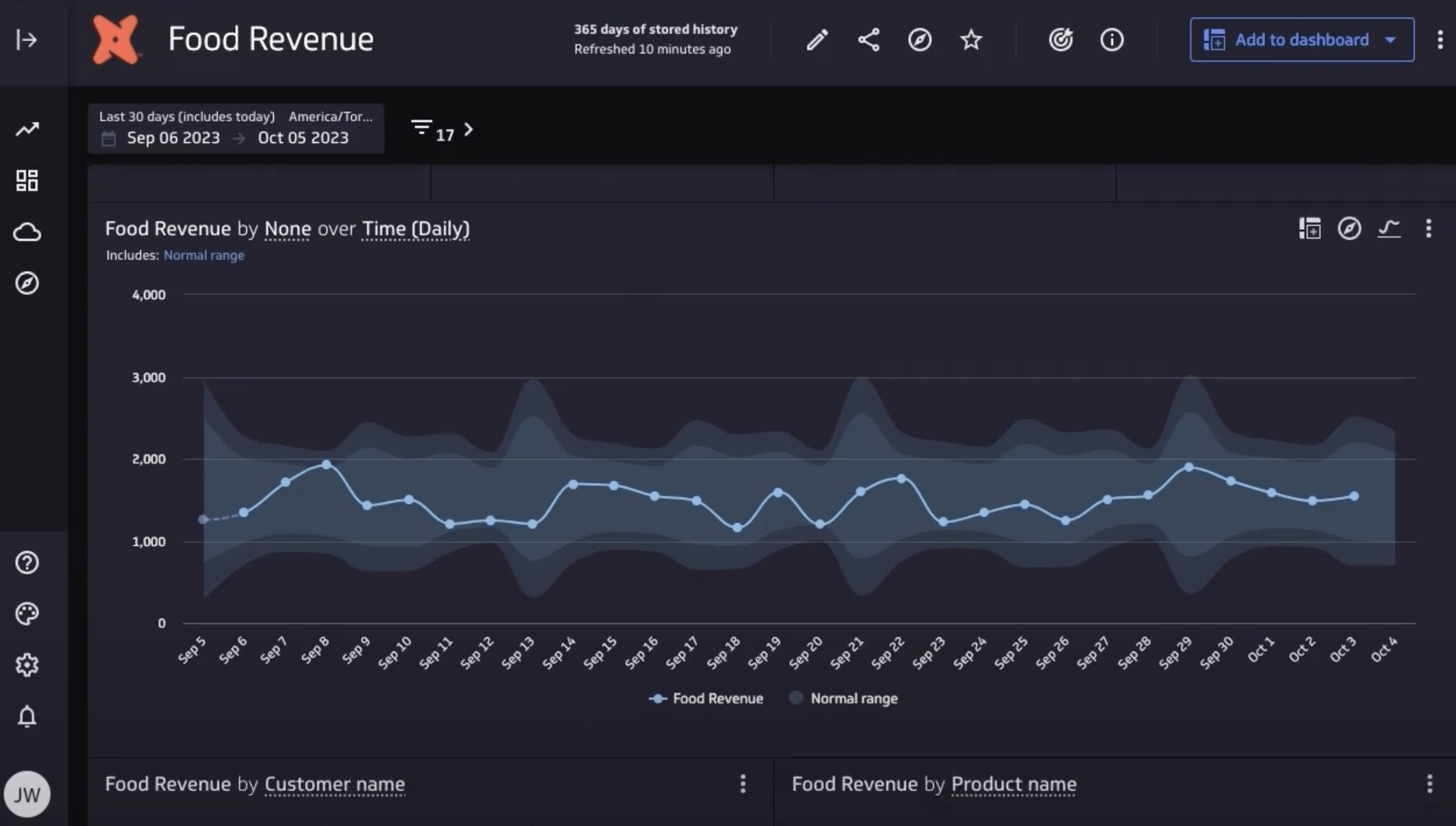Image resolution: width=1456 pixels, height=826 pixels.
Task: Open cloud data sidebar icon
Action: pyautogui.click(x=27, y=231)
